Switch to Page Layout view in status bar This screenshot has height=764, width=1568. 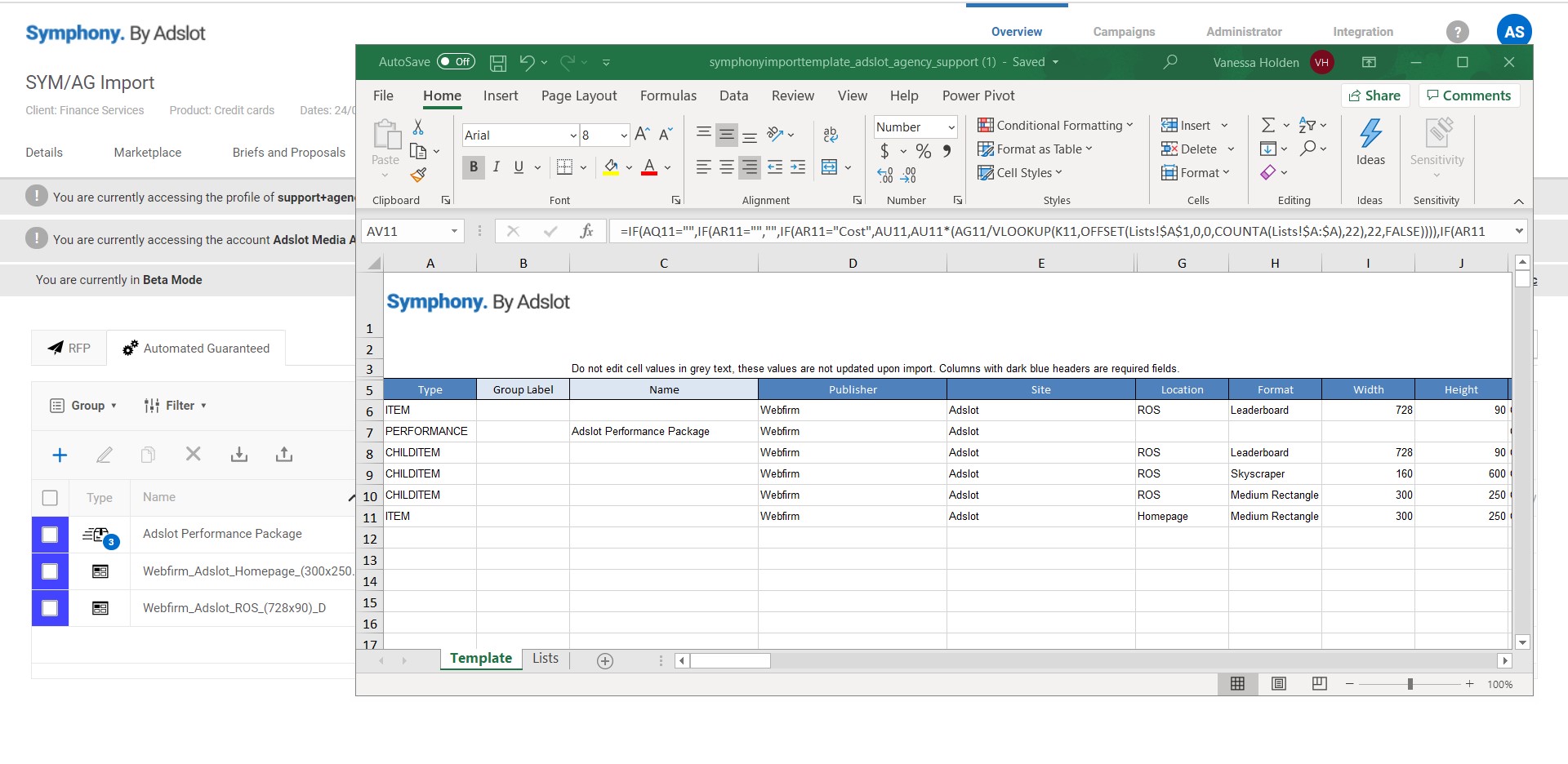(1279, 684)
